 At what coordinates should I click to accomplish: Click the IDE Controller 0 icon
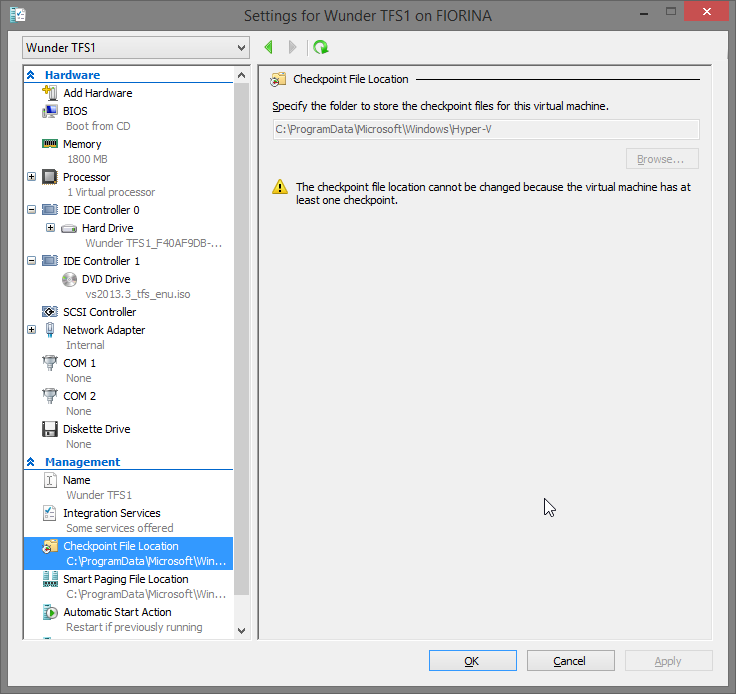[x=50, y=210]
